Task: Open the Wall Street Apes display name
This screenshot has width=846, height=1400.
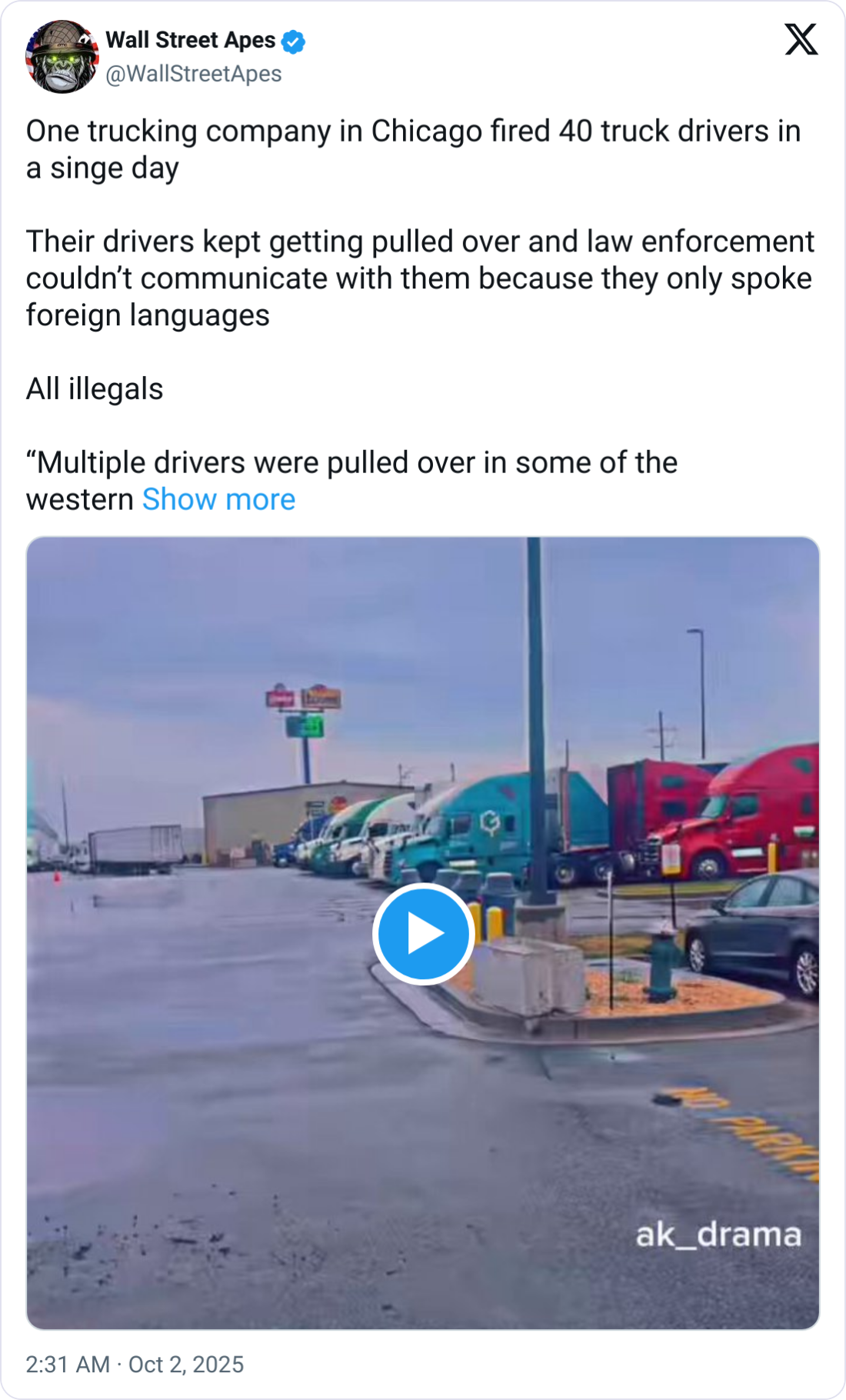Action: click(x=191, y=40)
